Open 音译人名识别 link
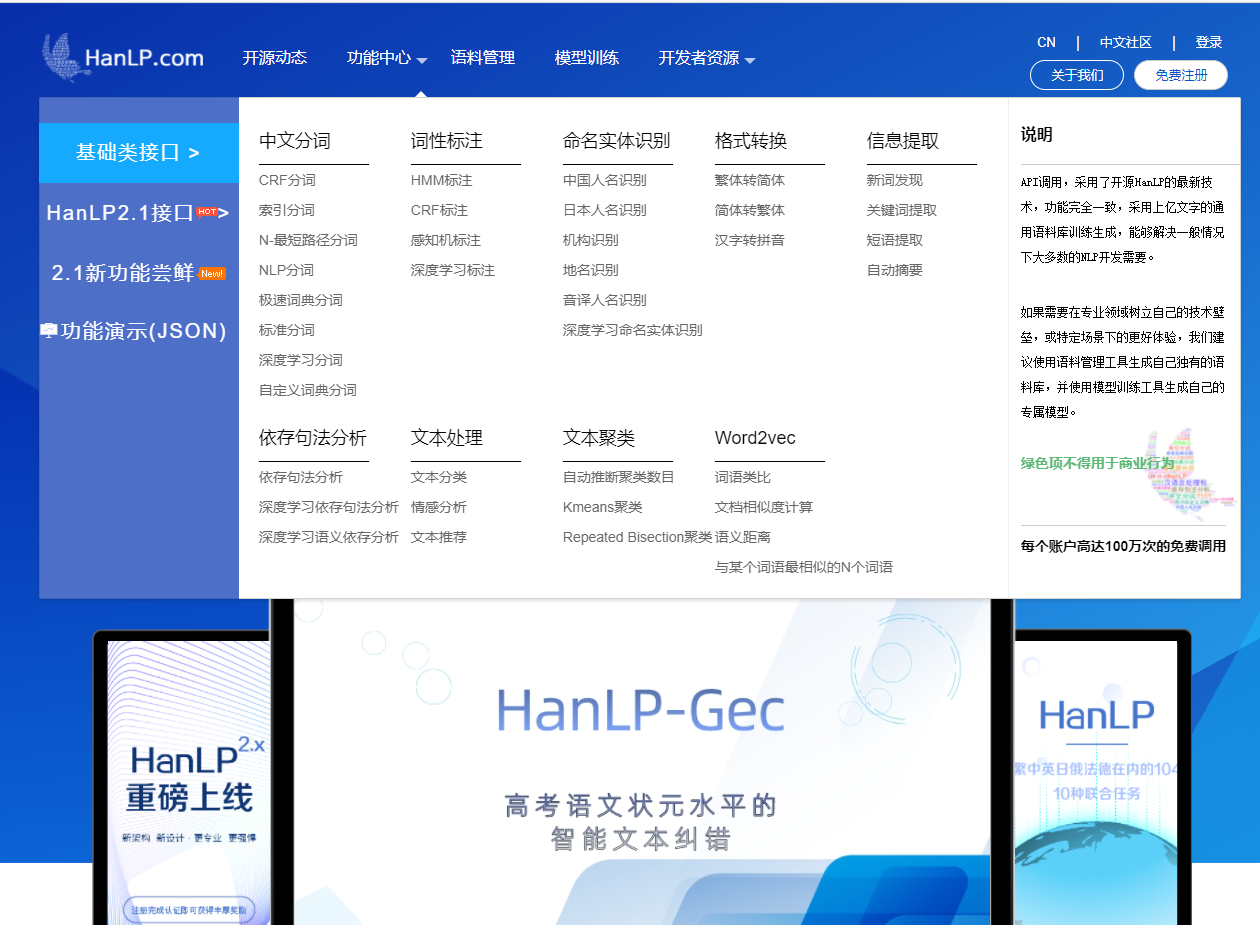1260x925 pixels. point(605,300)
